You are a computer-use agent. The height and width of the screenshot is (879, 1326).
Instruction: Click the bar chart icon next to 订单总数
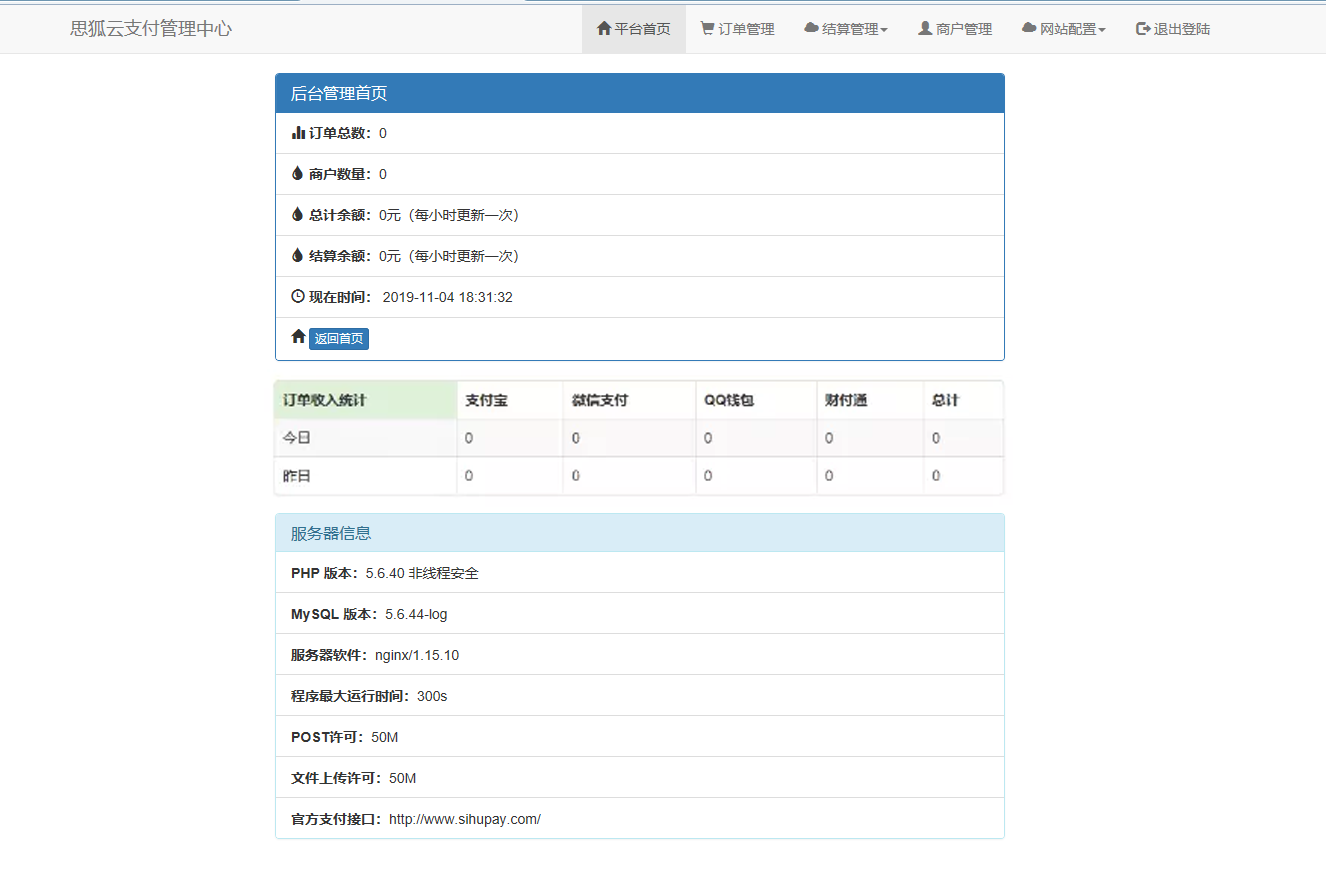coord(297,131)
